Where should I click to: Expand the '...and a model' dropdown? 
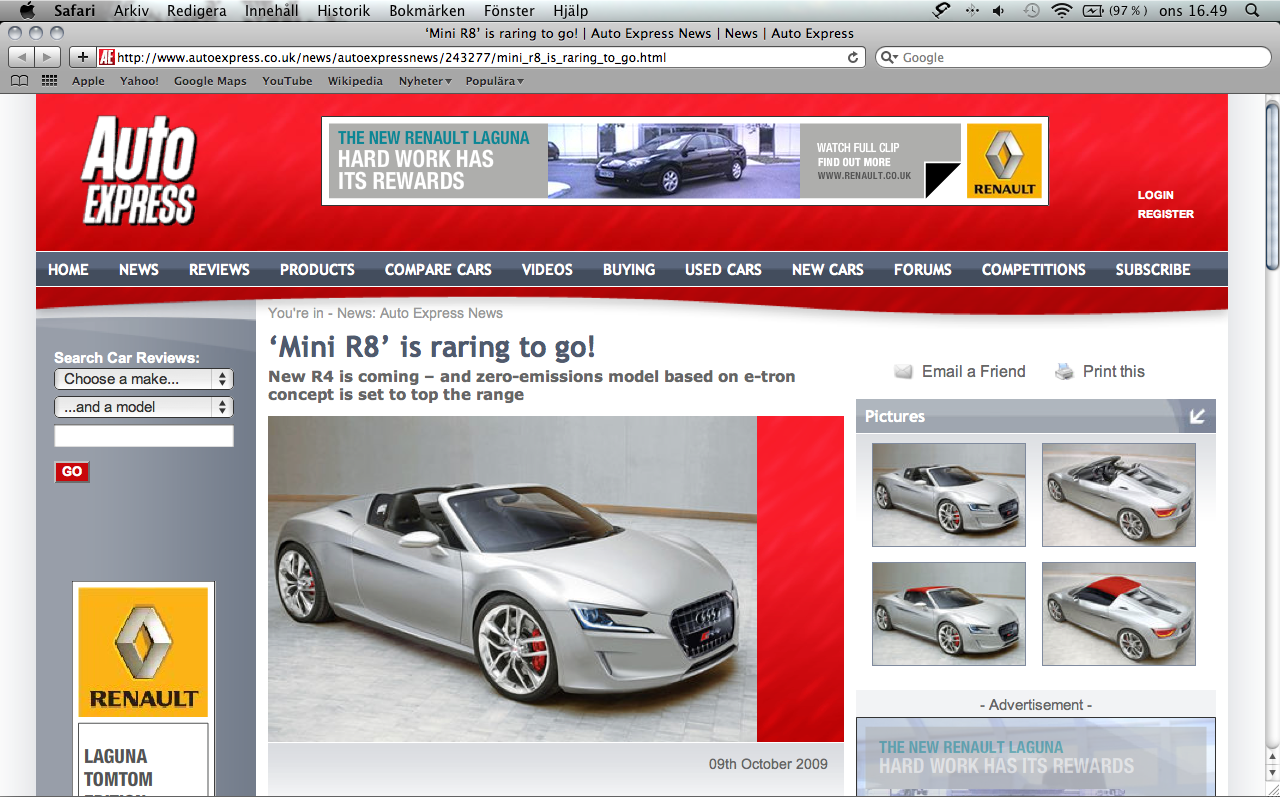click(143, 406)
